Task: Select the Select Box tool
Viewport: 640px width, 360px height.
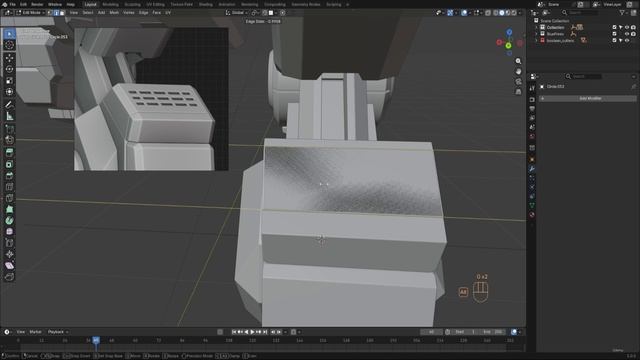Action: click(x=9, y=34)
